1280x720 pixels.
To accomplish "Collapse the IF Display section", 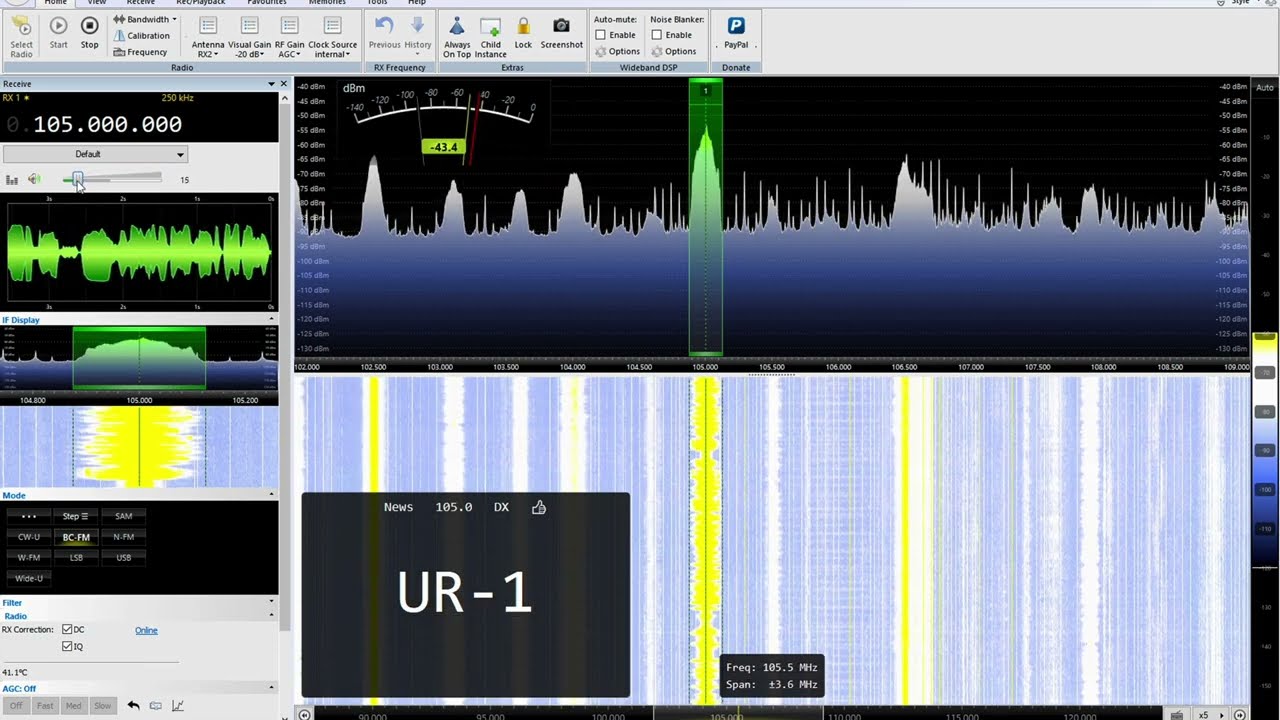I will [271, 320].
